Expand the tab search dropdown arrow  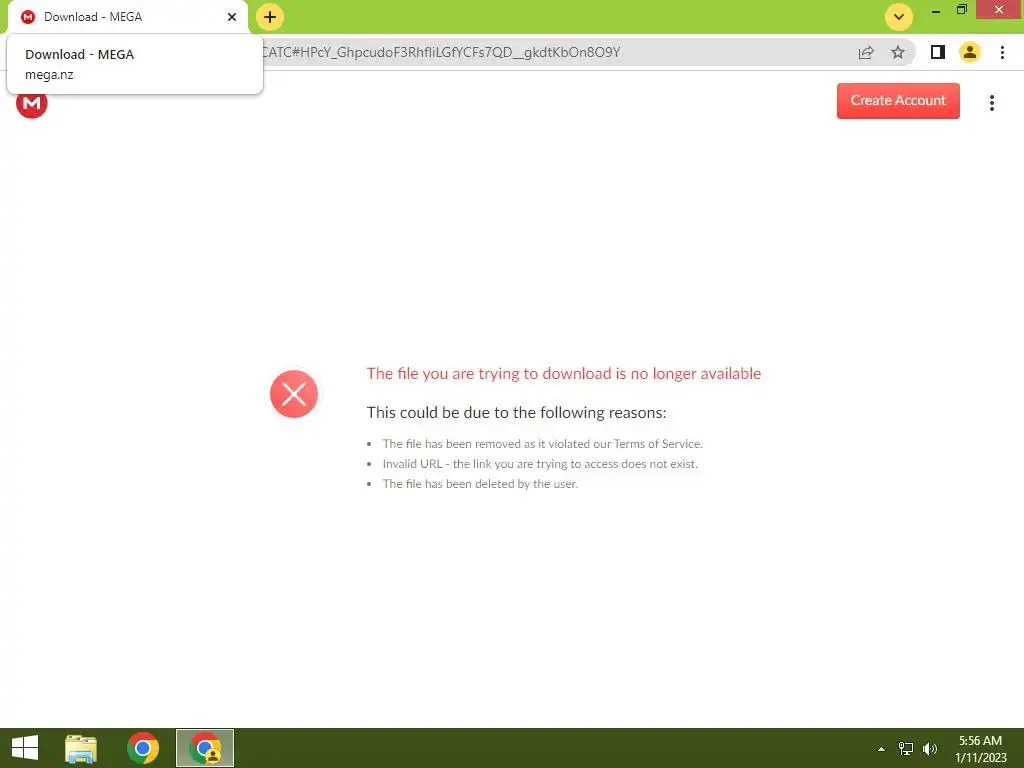(x=899, y=17)
